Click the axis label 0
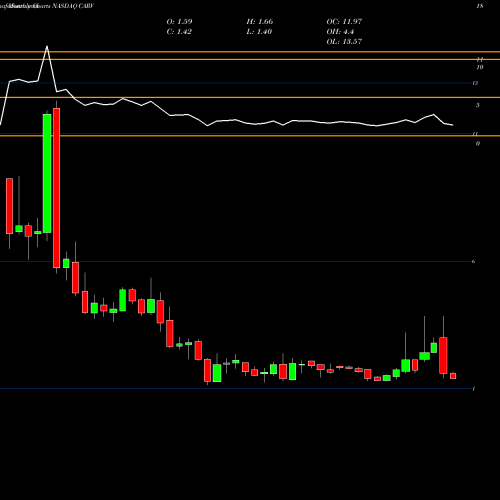 [478, 144]
